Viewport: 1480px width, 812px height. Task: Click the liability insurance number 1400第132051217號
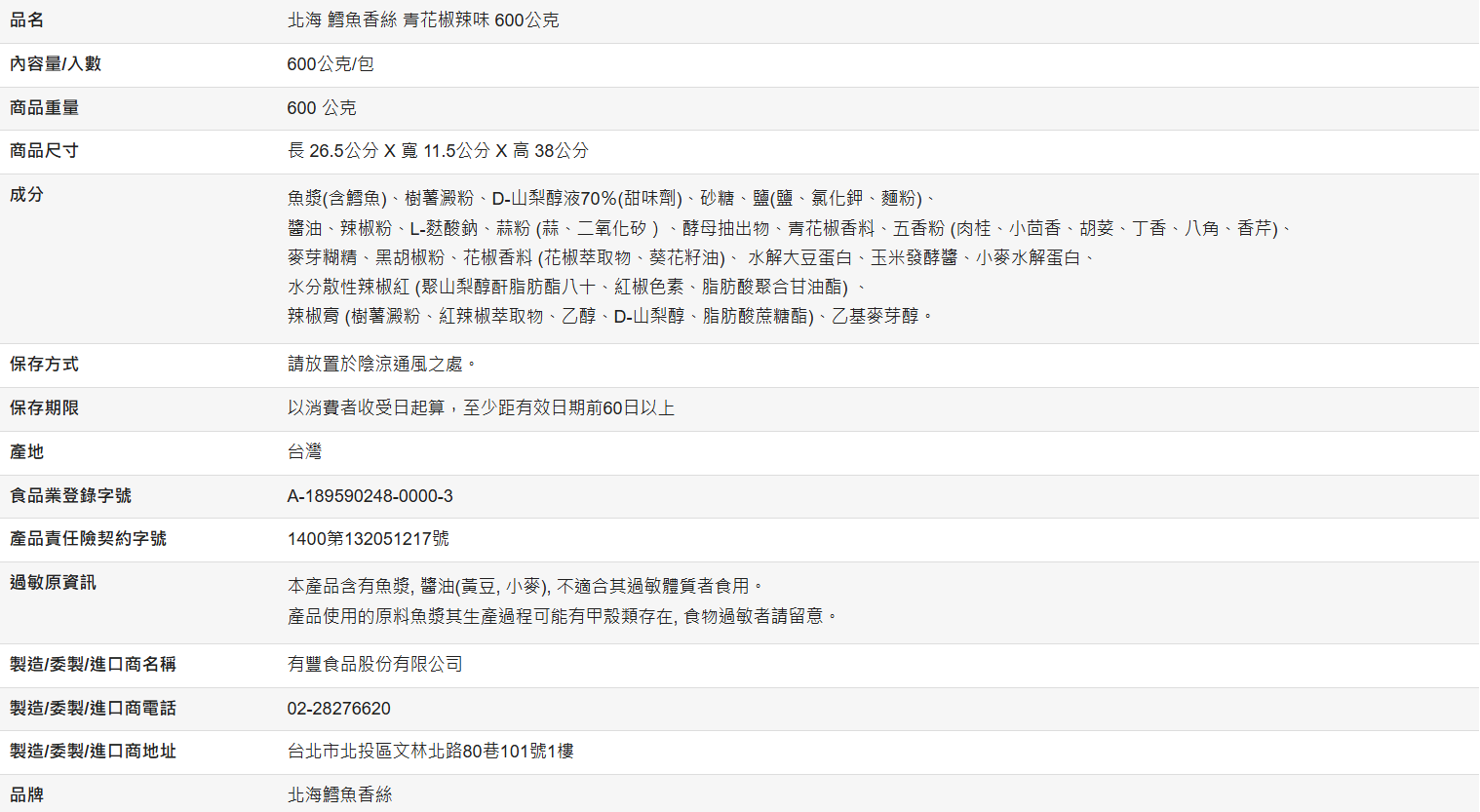pos(368,539)
